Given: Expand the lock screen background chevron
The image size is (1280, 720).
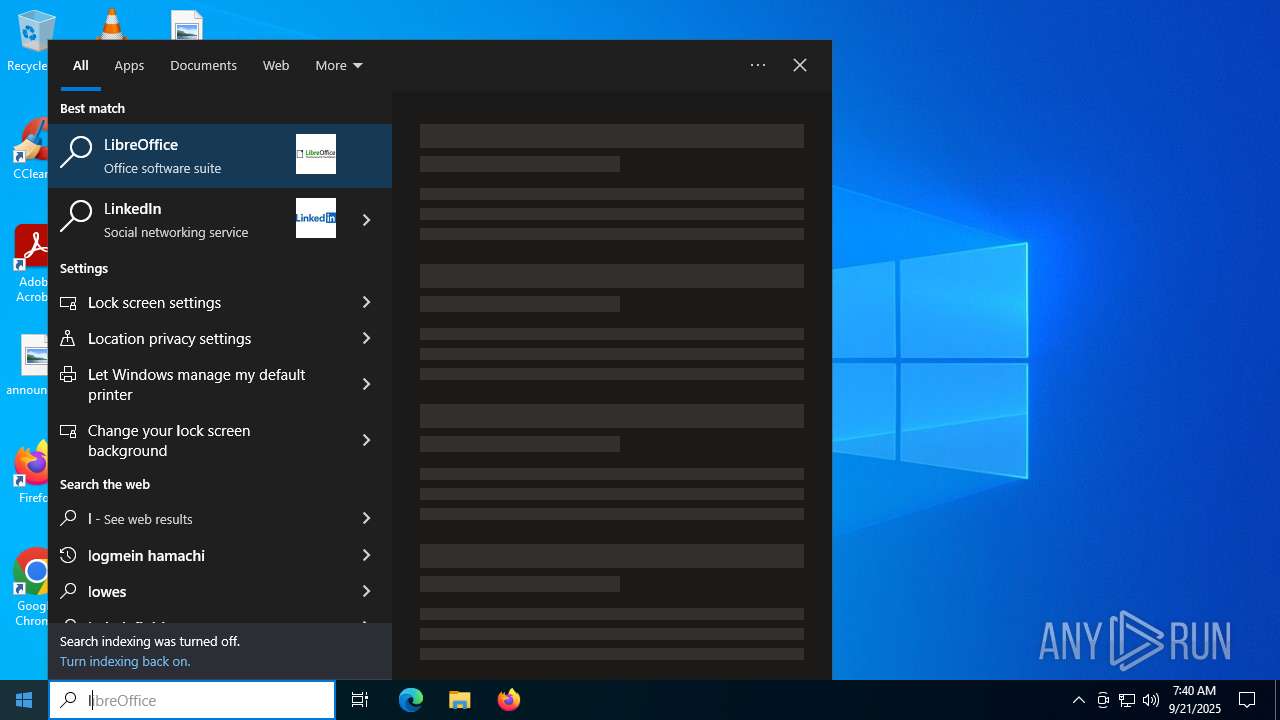Looking at the screenshot, I should pos(366,440).
